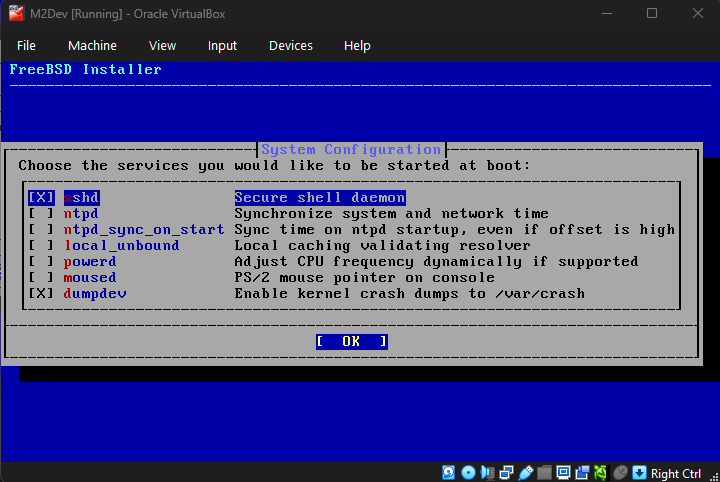Click the network adapters status icon
720x482 pixels.
tap(507, 473)
